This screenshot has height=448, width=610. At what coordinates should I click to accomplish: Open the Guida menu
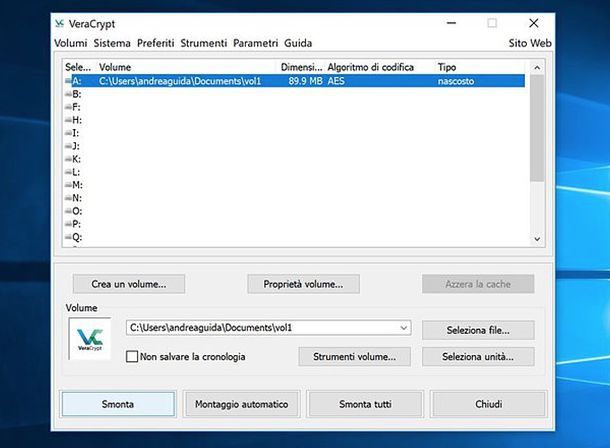tap(298, 43)
